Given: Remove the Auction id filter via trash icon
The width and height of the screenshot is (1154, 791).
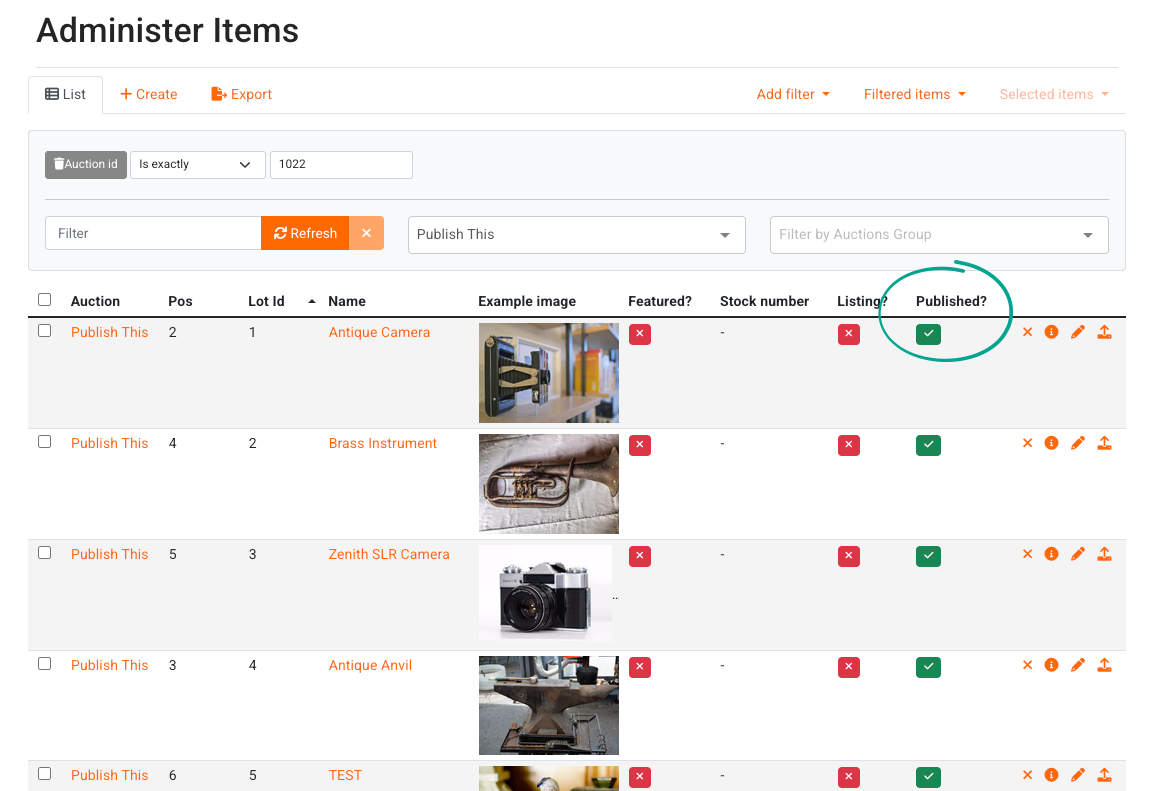Looking at the screenshot, I should (60, 165).
